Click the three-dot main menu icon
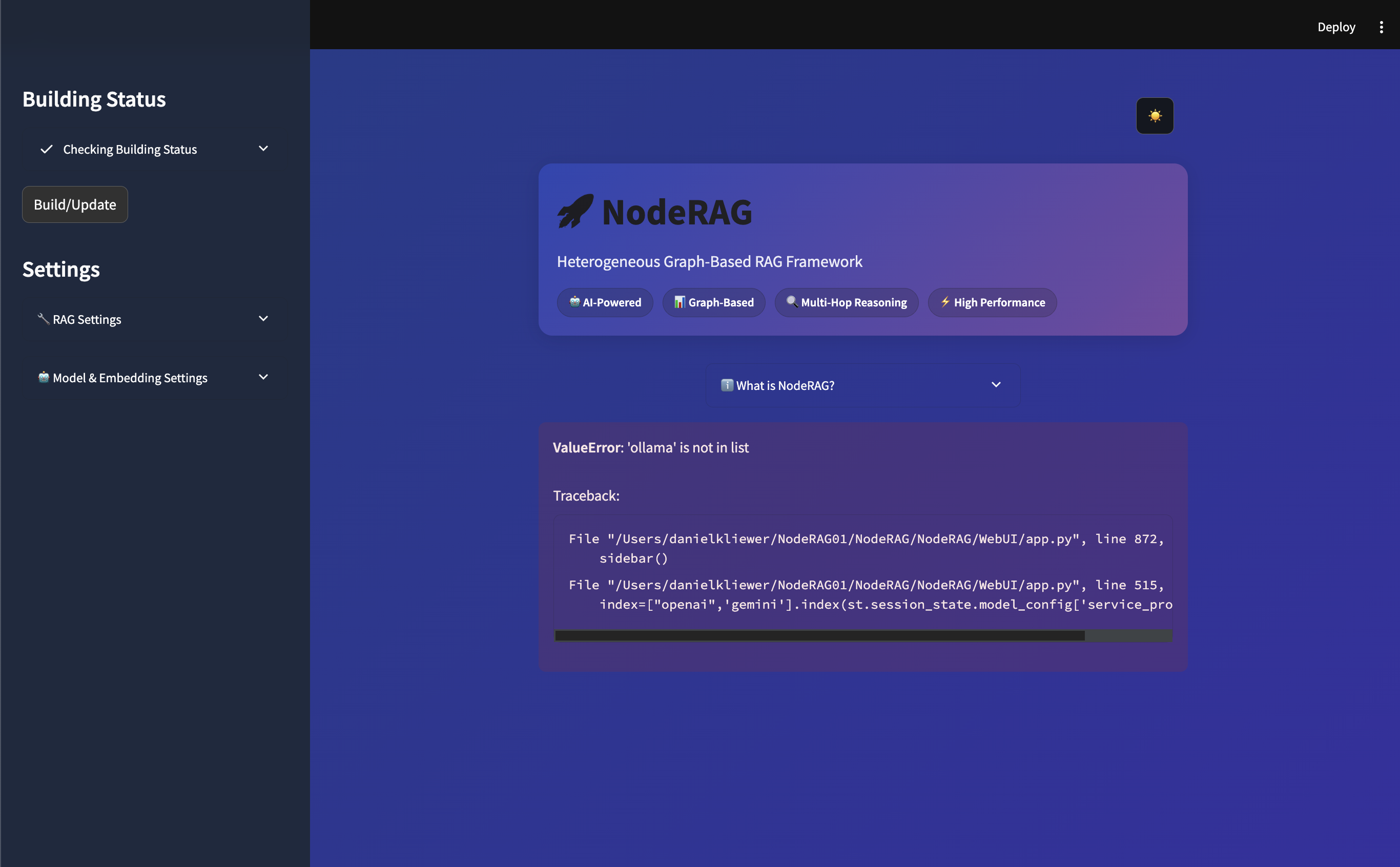This screenshot has height=867, width=1400. tap(1381, 27)
